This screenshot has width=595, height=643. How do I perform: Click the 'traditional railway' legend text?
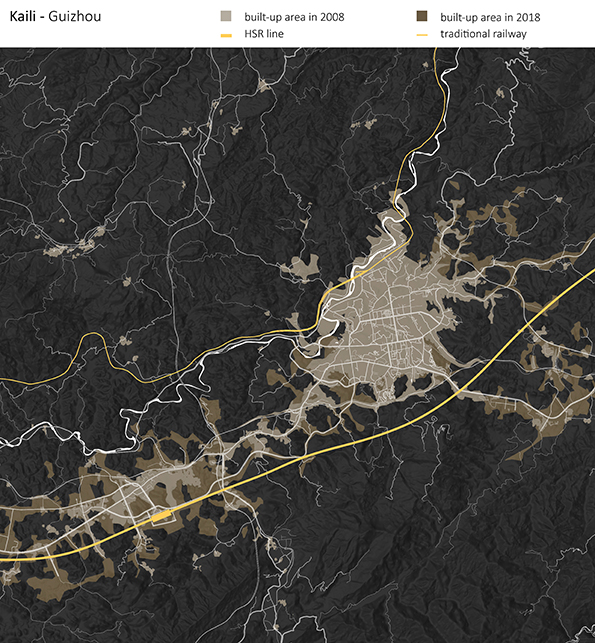pos(483,34)
